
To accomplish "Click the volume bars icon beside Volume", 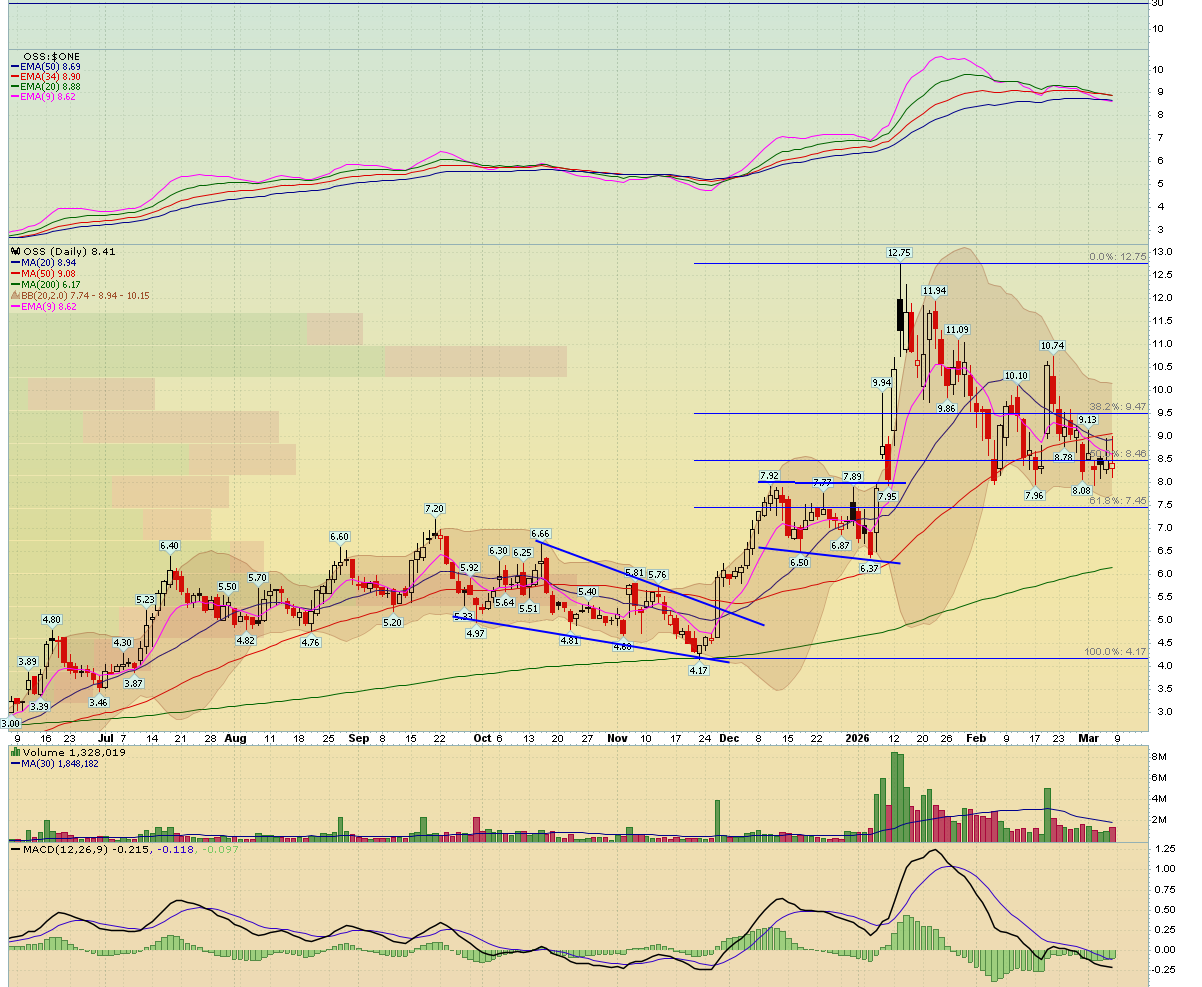I will click(x=14, y=750).
